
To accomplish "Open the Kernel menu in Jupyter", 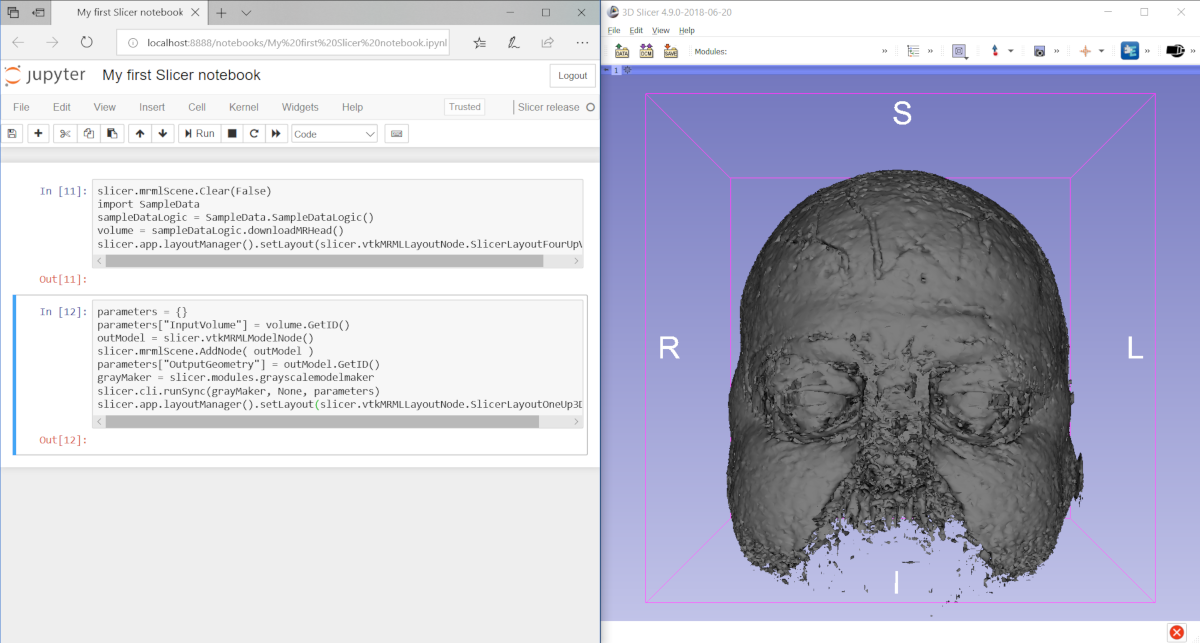I will [243, 107].
